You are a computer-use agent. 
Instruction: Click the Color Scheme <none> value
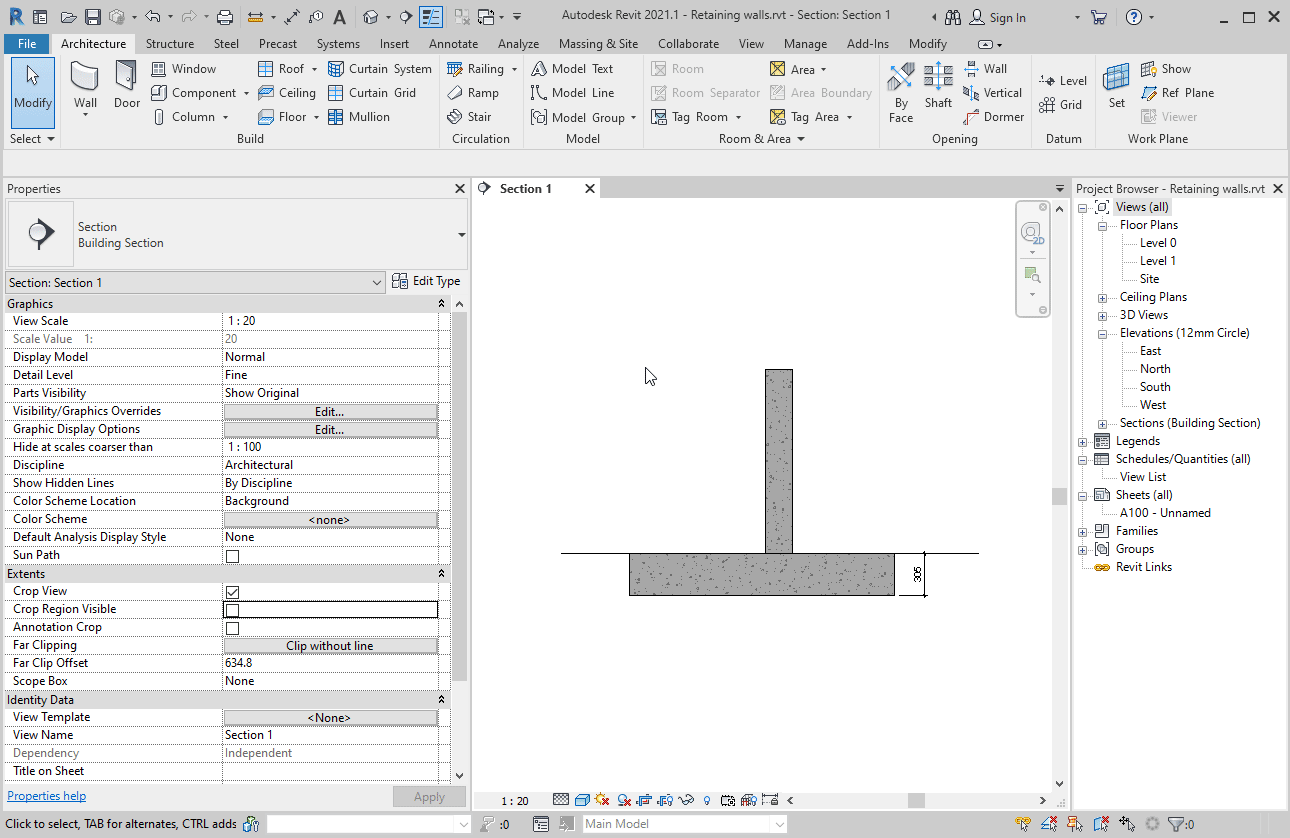(x=330, y=519)
